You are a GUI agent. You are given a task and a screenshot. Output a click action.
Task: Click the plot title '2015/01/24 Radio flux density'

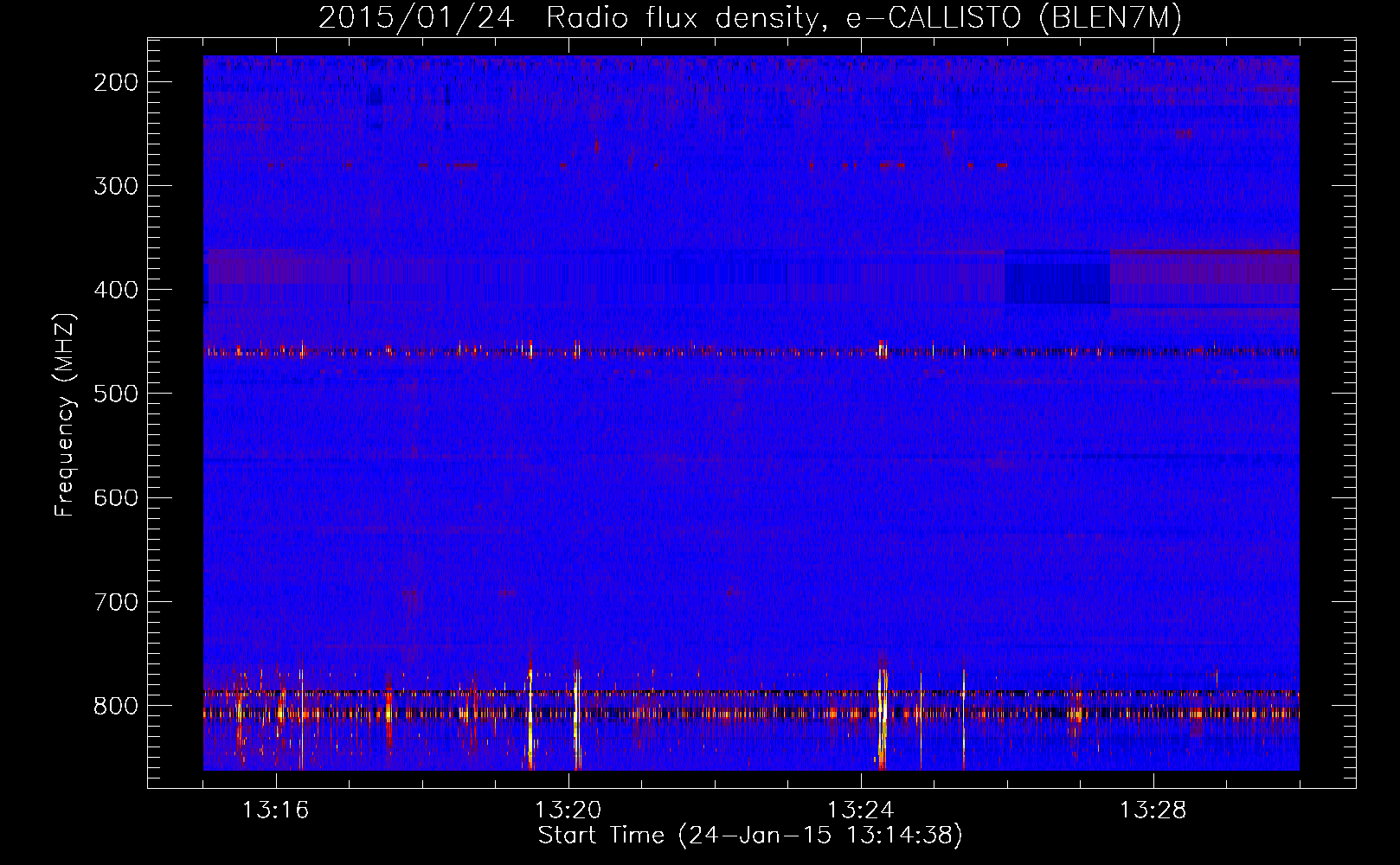(750, 17)
